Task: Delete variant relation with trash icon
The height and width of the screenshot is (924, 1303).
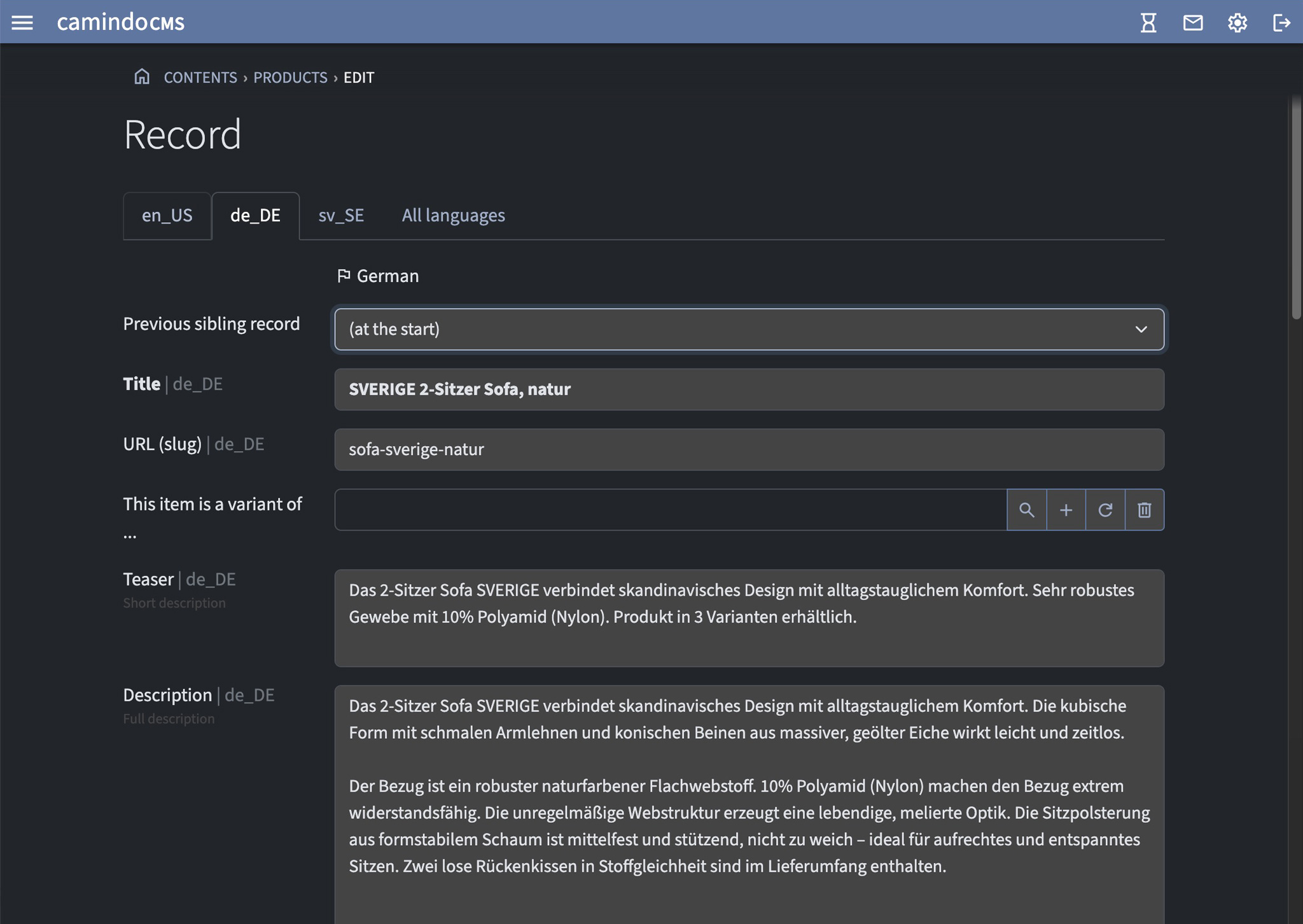Action: click(x=1145, y=510)
